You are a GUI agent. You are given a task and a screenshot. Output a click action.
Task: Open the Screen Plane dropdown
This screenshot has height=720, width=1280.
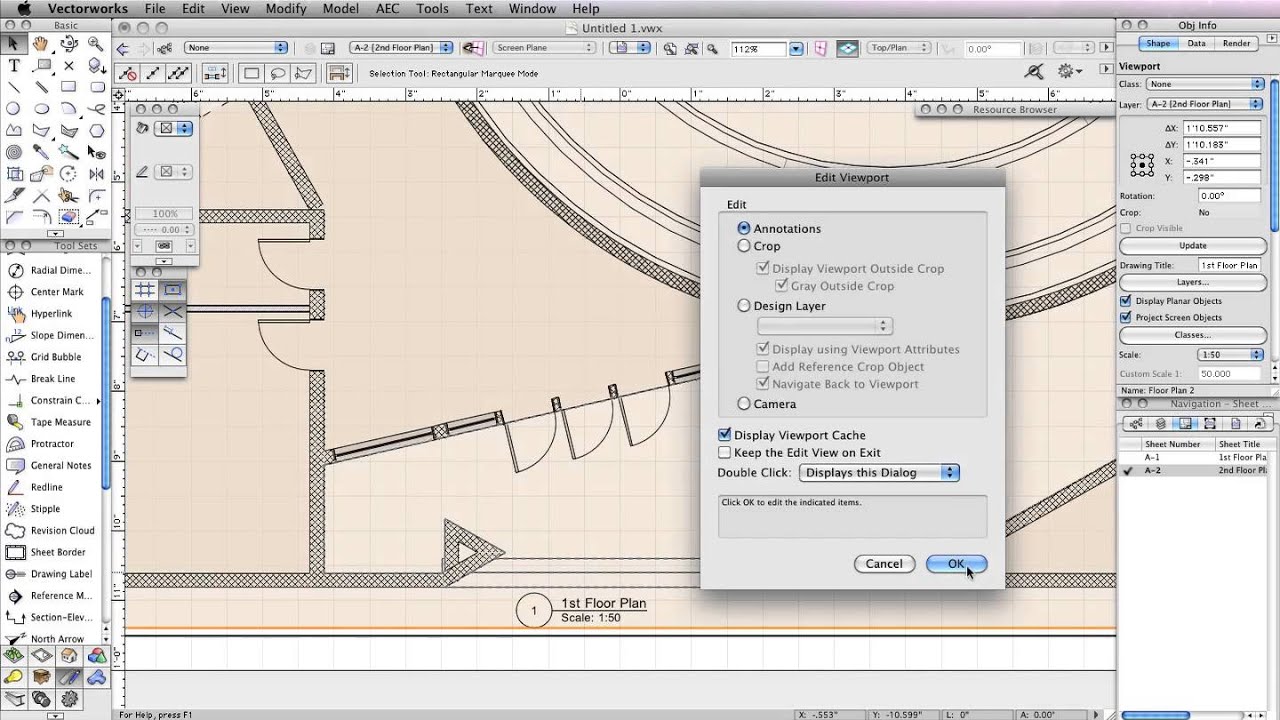pyautogui.click(x=545, y=48)
